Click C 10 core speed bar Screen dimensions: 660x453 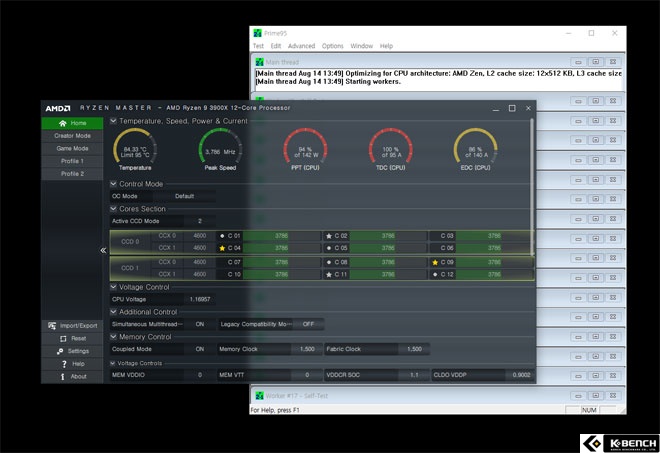point(282,274)
